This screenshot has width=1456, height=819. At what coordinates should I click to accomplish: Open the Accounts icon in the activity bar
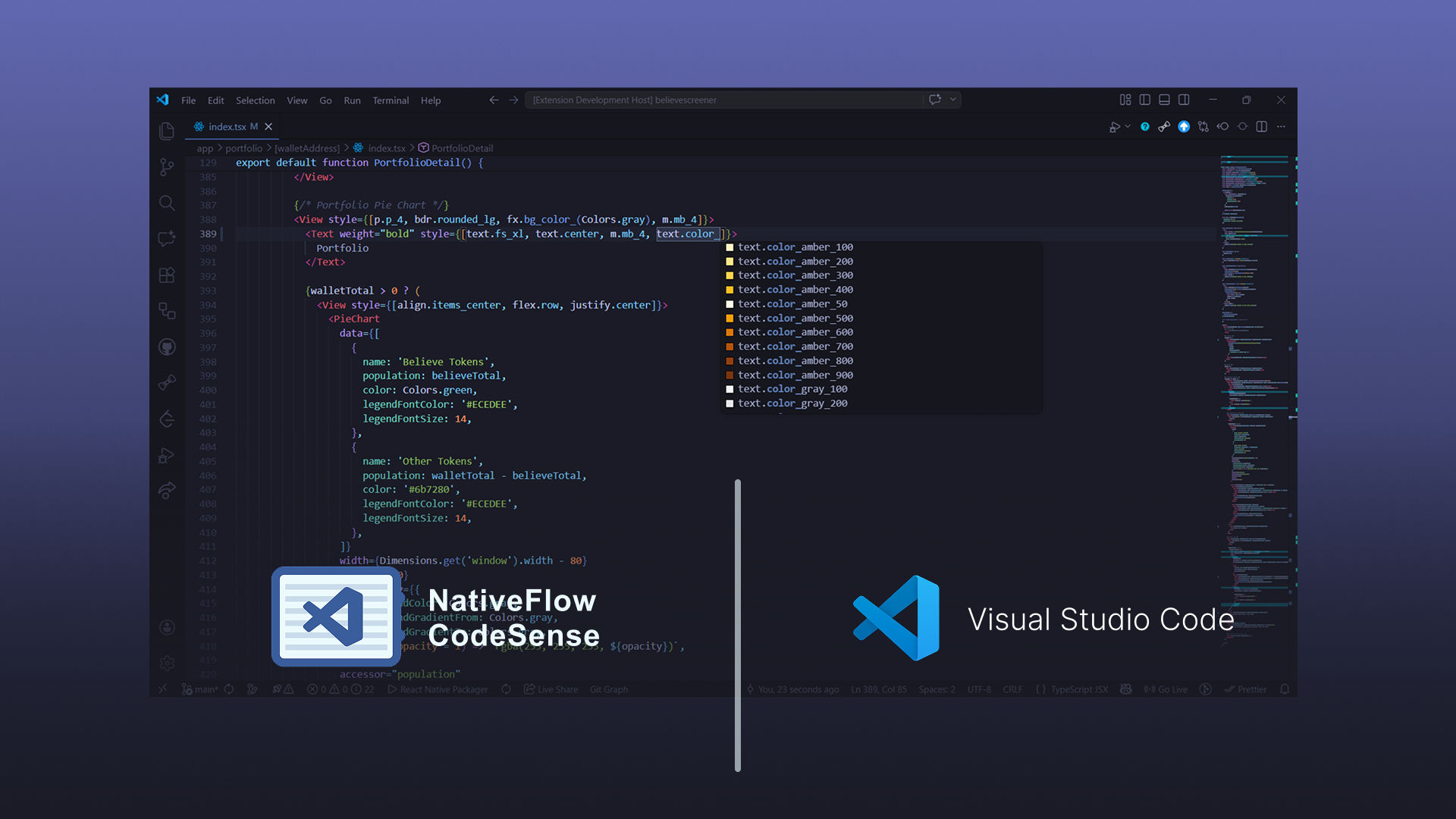pyautogui.click(x=167, y=627)
